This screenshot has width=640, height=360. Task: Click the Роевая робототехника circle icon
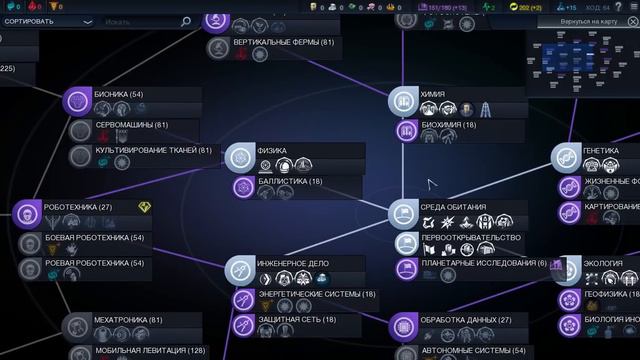click(29, 269)
